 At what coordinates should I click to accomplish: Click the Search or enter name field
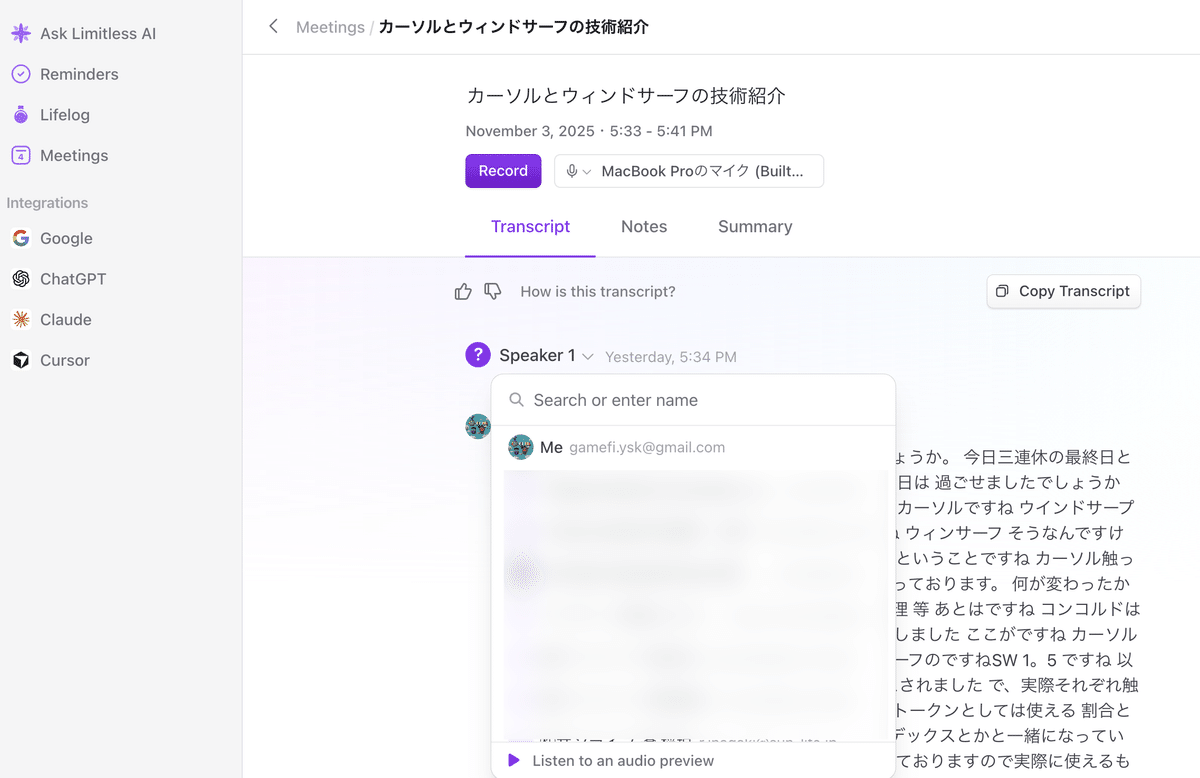pyautogui.click(x=700, y=400)
